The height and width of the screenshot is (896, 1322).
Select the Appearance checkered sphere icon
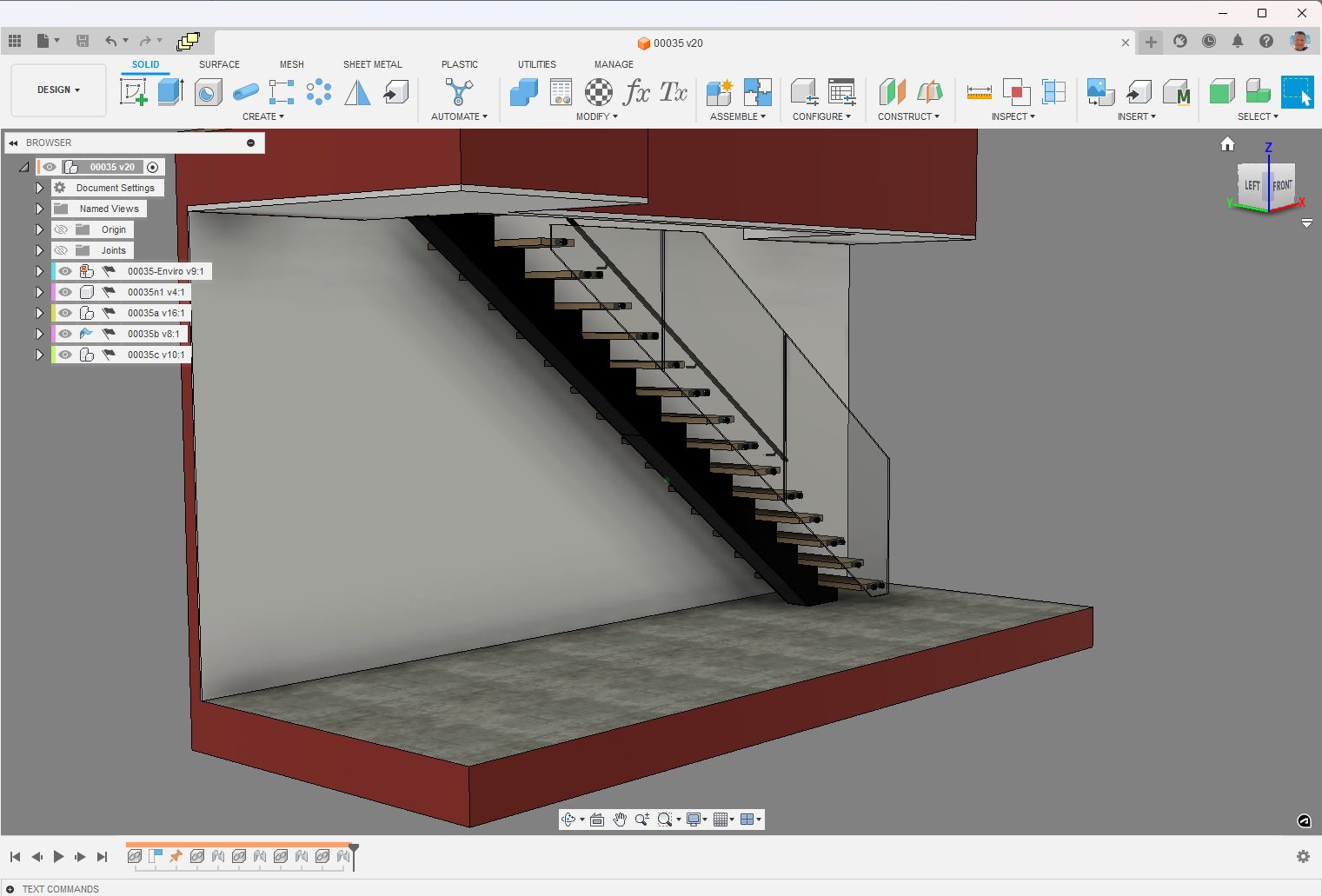click(598, 91)
